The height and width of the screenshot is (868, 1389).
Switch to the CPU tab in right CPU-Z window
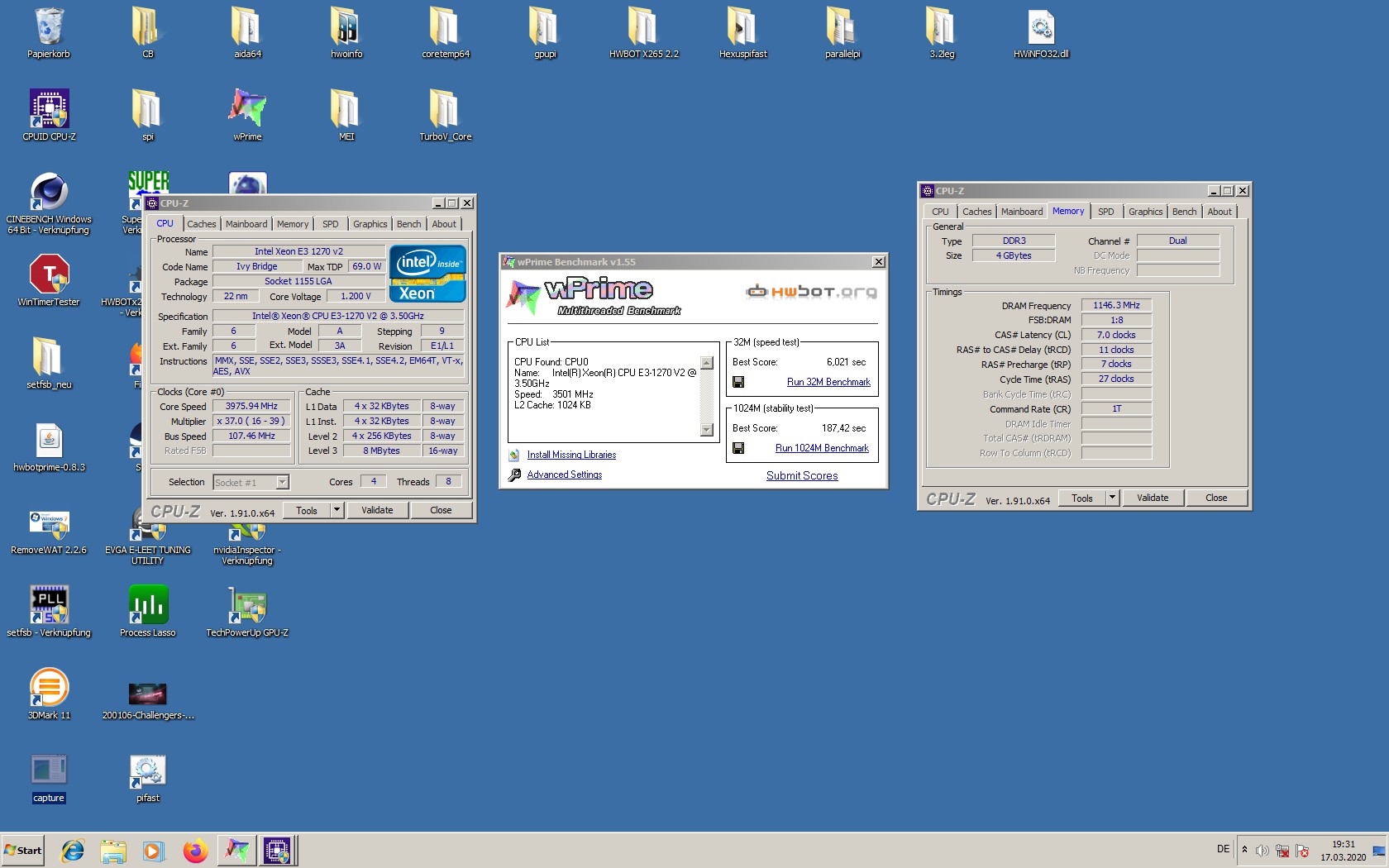(940, 212)
